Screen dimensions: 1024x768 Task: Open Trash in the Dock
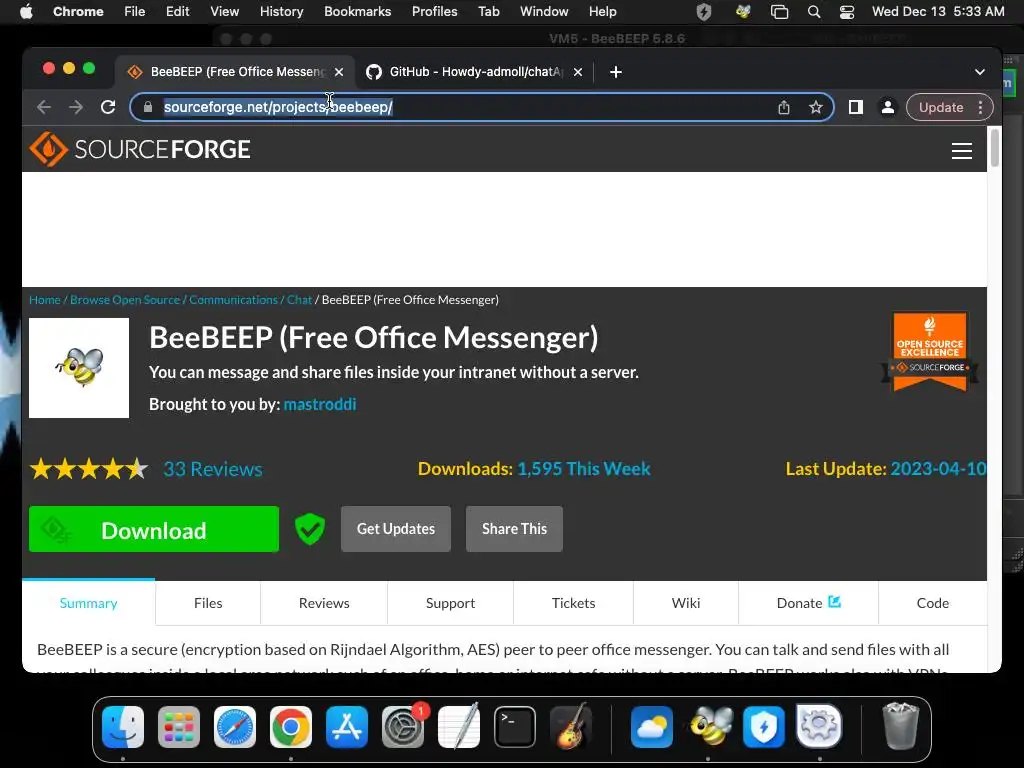pyautogui.click(x=901, y=726)
